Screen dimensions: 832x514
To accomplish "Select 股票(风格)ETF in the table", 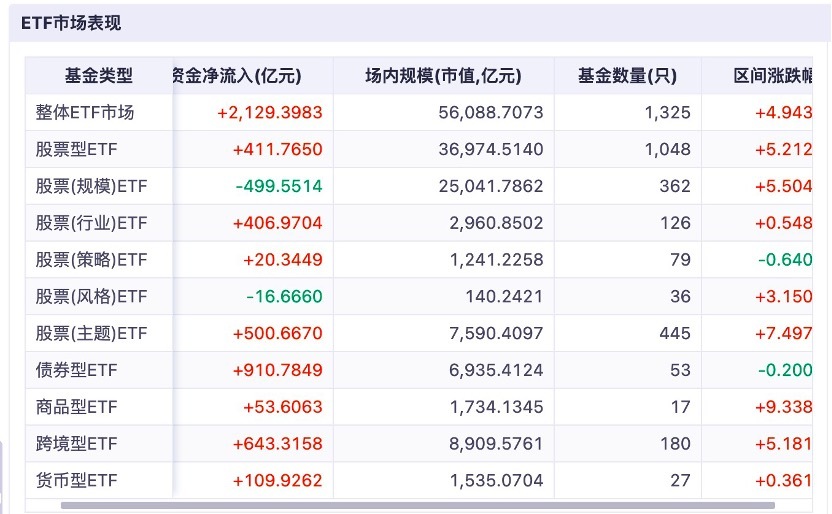I will (x=91, y=297).
